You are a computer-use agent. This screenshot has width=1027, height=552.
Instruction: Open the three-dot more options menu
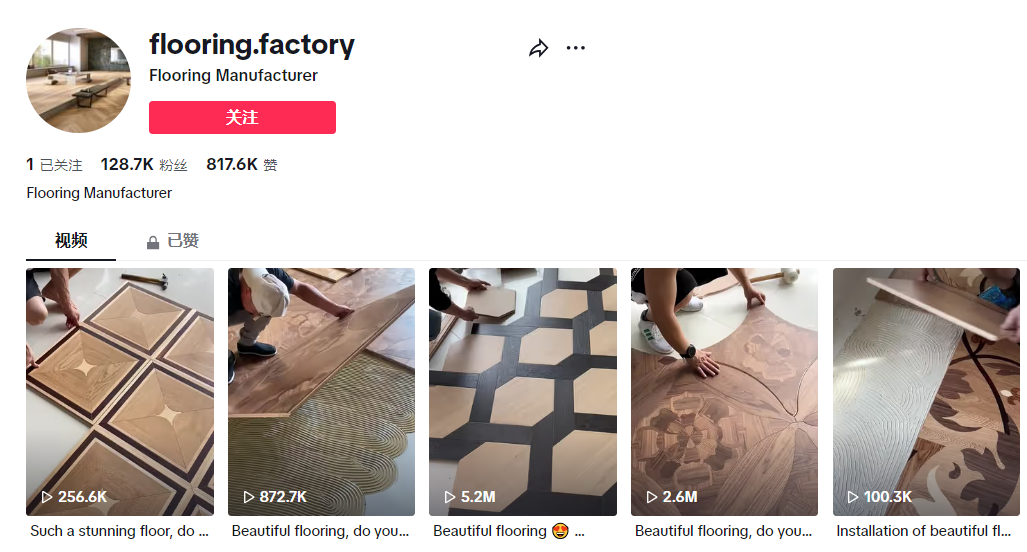coord(576,48)
